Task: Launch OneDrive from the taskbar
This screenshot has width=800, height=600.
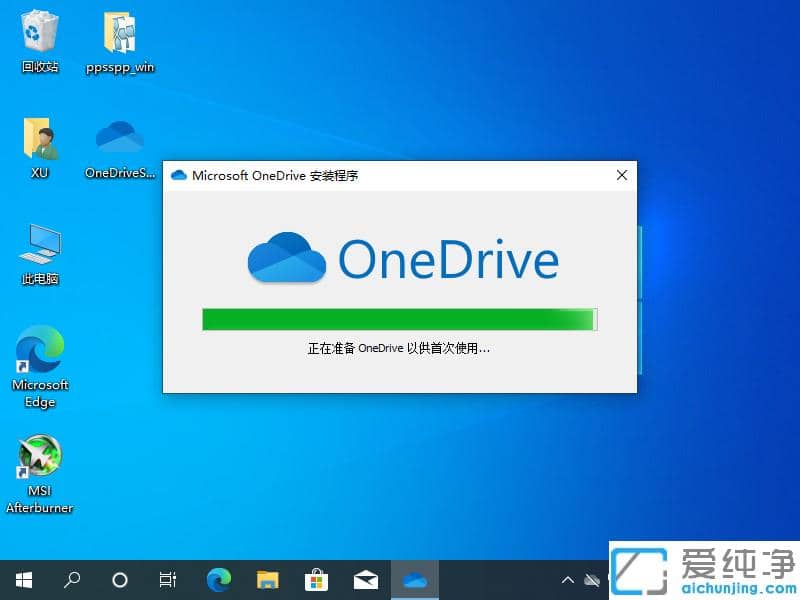Action: click(414, 579)
